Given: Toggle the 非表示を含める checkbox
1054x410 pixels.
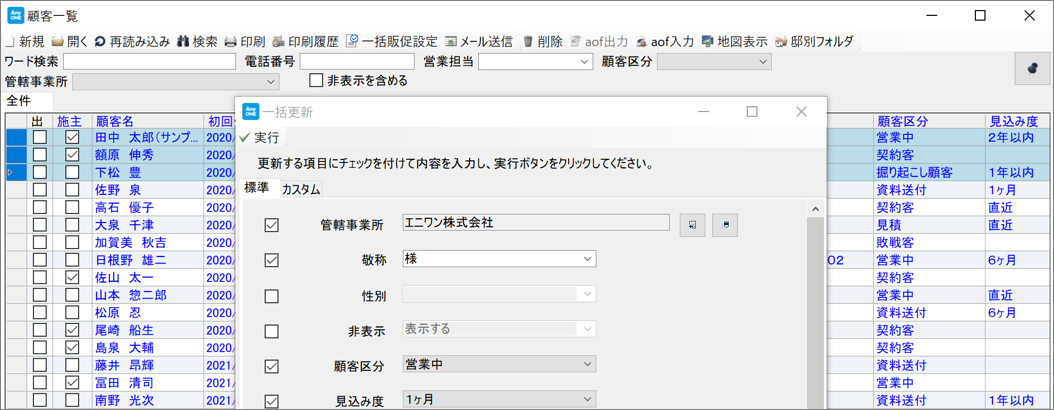Looking at the screenshot, I should point(316,81).
